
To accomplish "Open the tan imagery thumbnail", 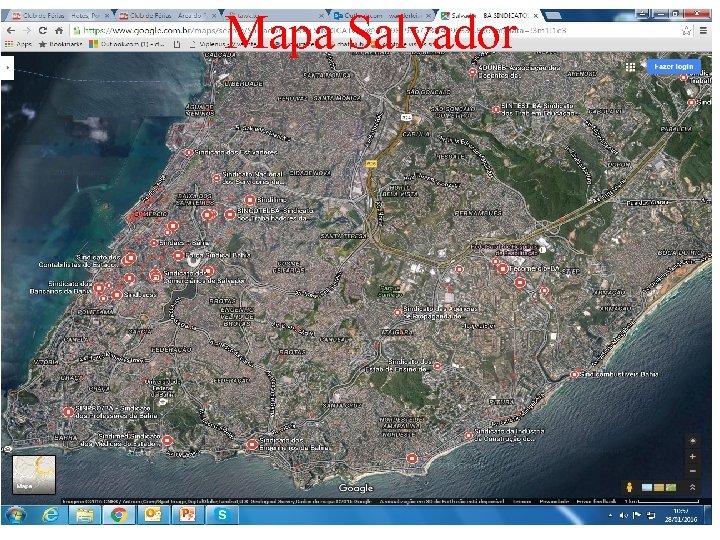I will tap(658, 487).
